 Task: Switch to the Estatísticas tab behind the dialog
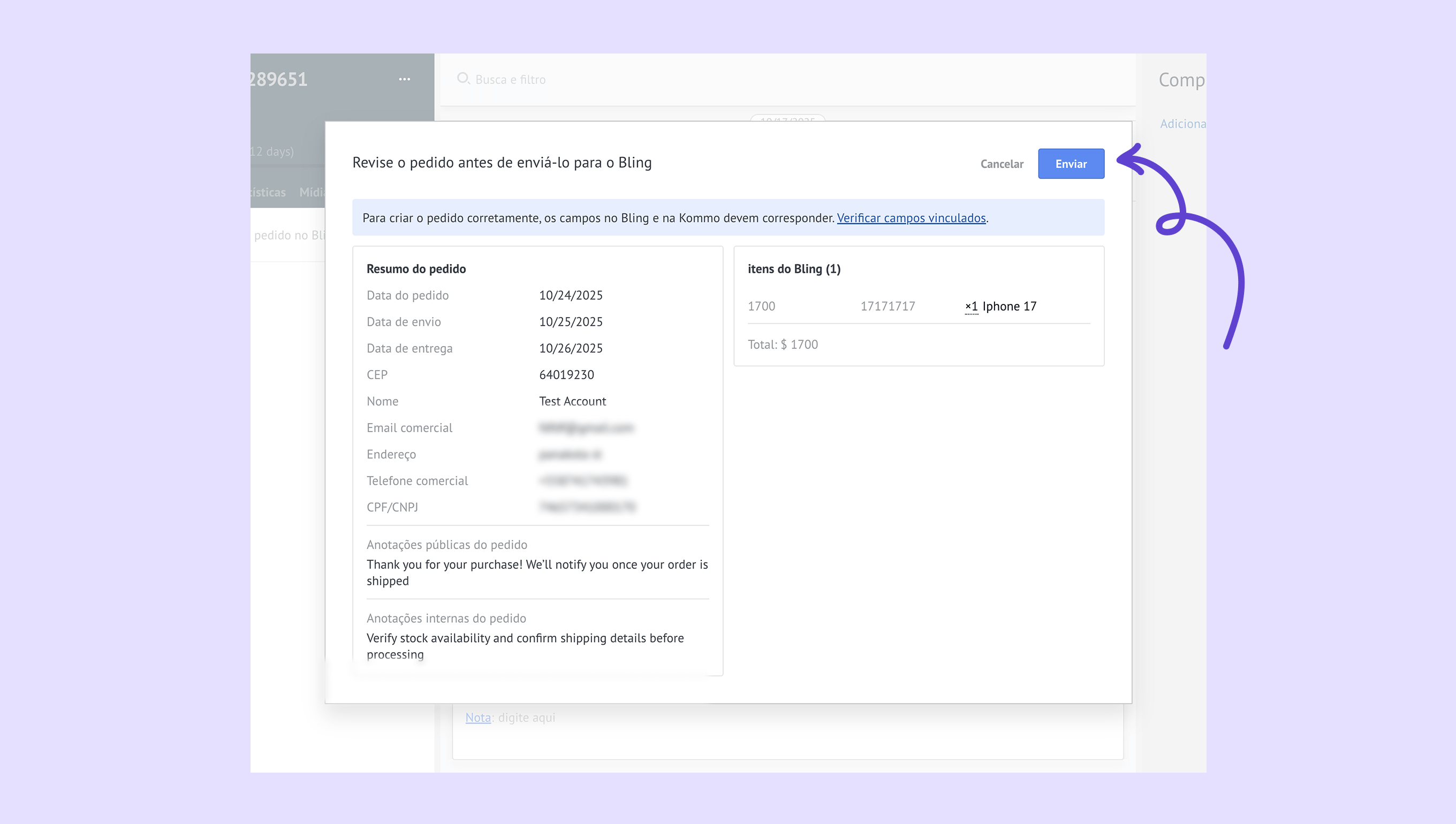[268, 193]
